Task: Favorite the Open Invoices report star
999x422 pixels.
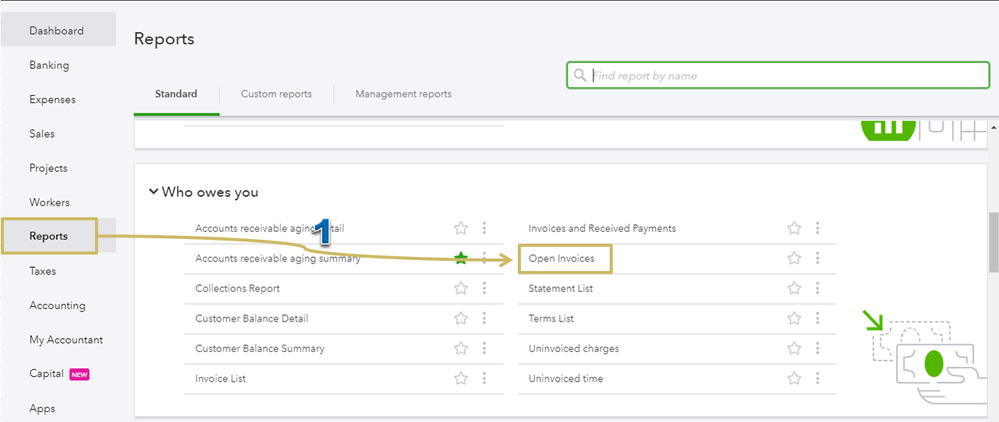Action: (794, 258)
